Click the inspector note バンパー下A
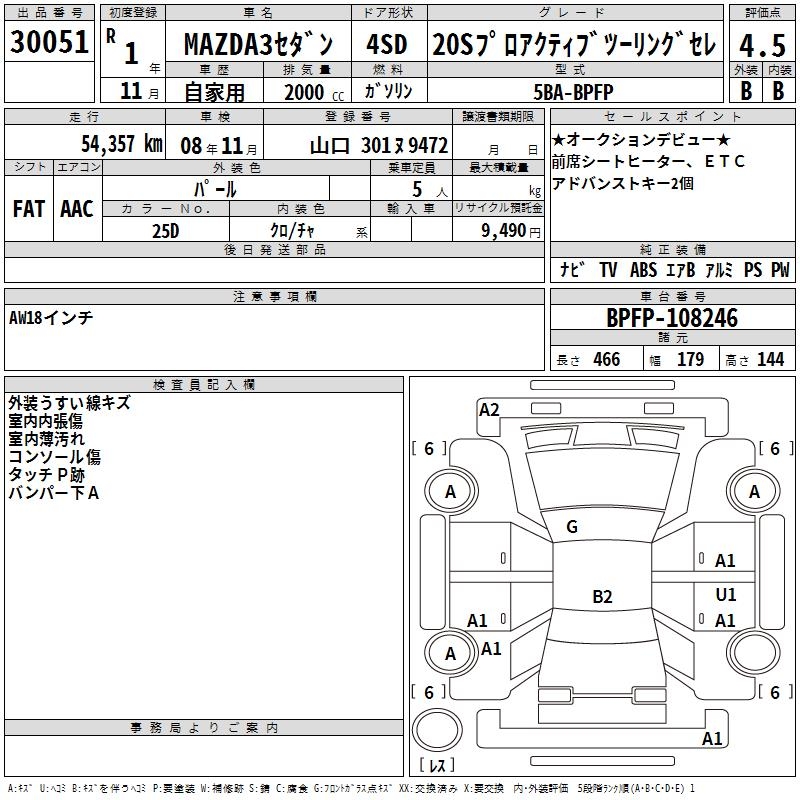 [54, 492]
